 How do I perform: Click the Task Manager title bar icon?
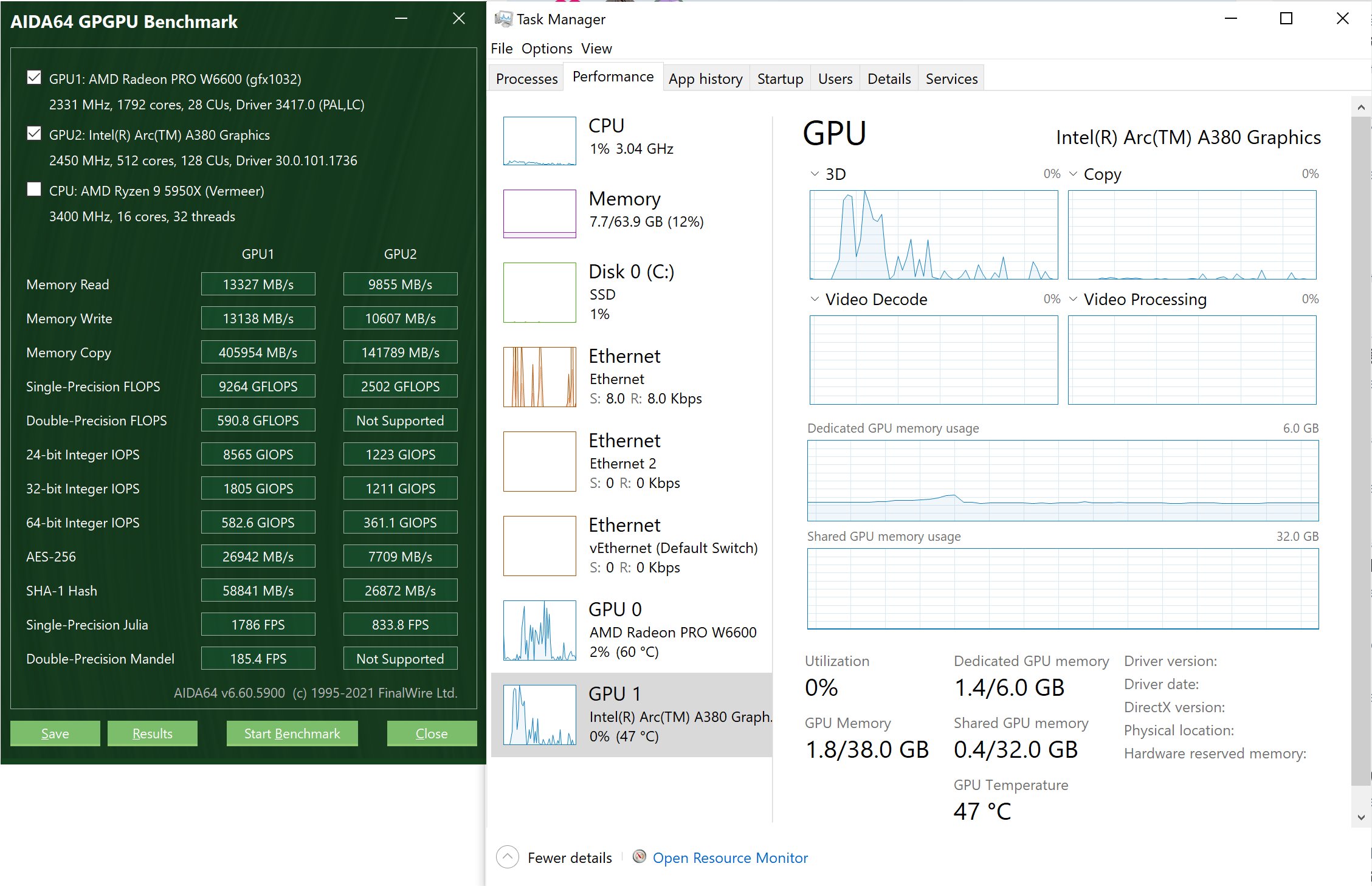[503, 19]
